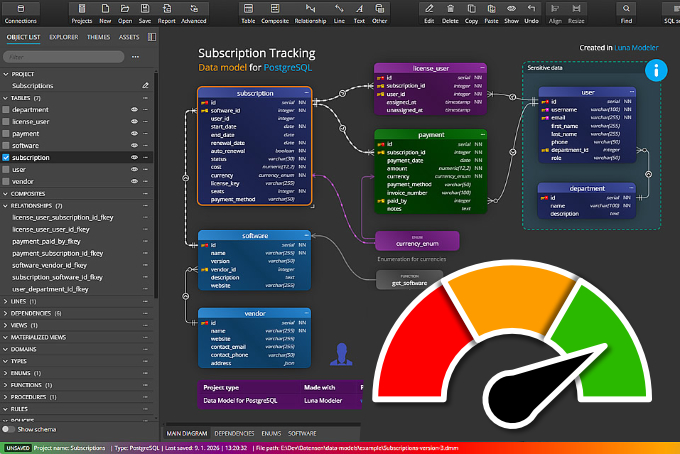Click the Resize toolbar icon
The height and width of the screenshot is (454, 680).
pos(576,13)
